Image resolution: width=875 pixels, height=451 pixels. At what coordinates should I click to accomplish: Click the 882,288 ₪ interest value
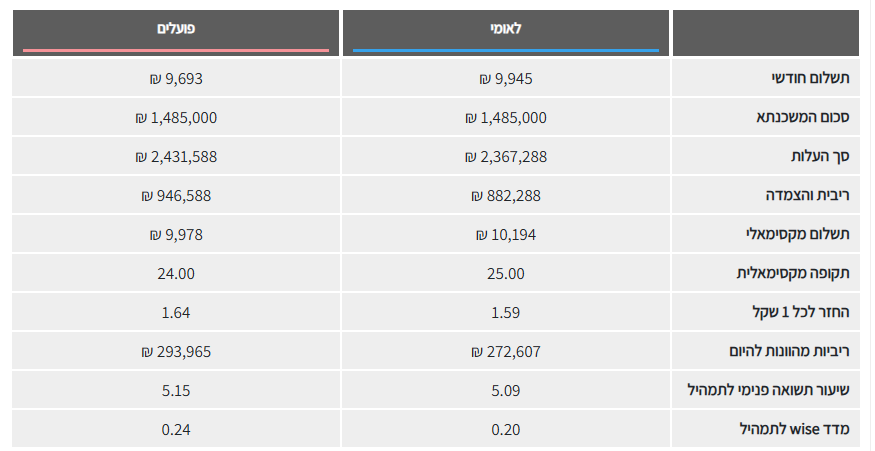click(505, 195)
